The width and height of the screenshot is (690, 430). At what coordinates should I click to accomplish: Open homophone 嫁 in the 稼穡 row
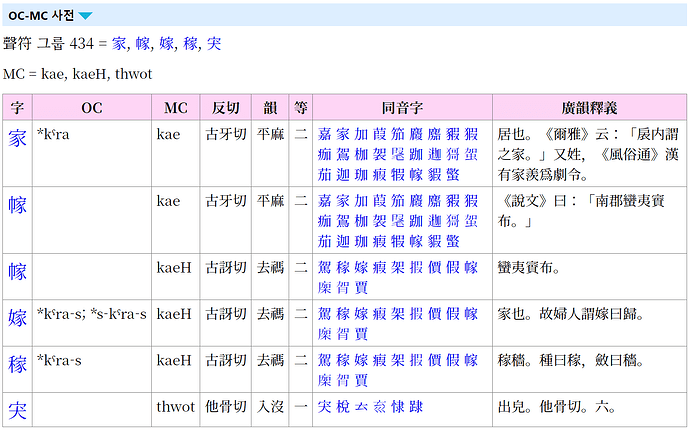click(361, 360)
